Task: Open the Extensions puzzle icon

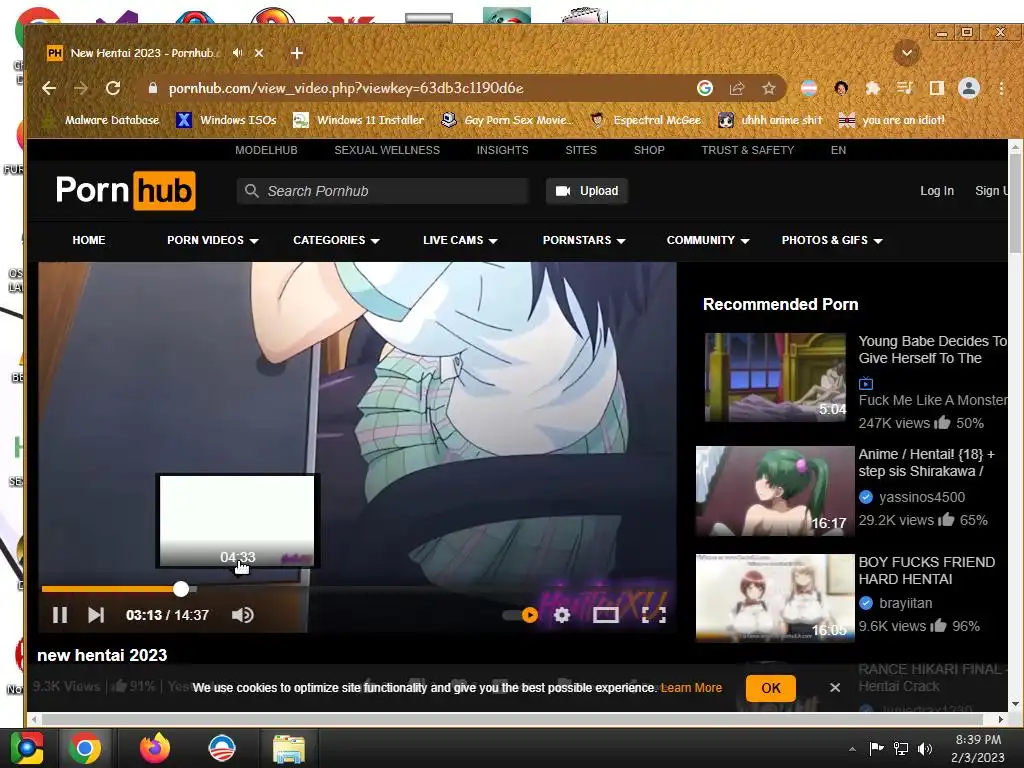Action: (x=872, y=88)
